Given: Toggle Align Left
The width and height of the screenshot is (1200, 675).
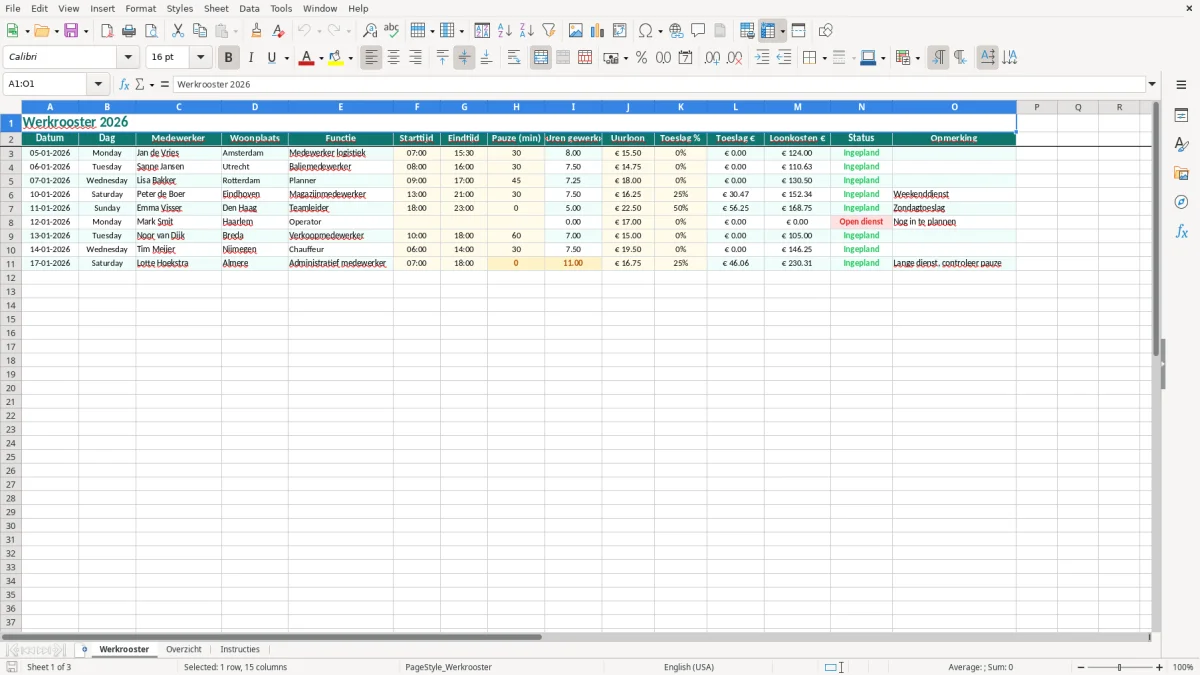Looking at the screenshot, I should [372, 58].
